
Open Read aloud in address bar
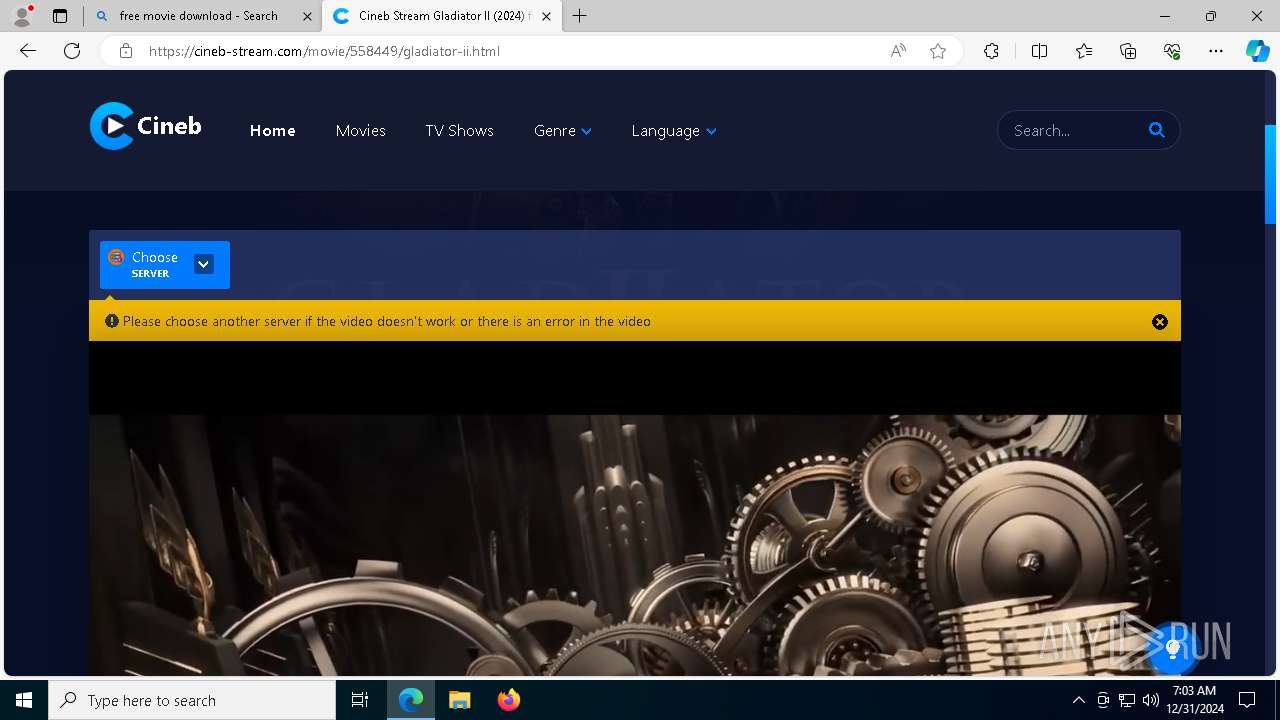898,51
